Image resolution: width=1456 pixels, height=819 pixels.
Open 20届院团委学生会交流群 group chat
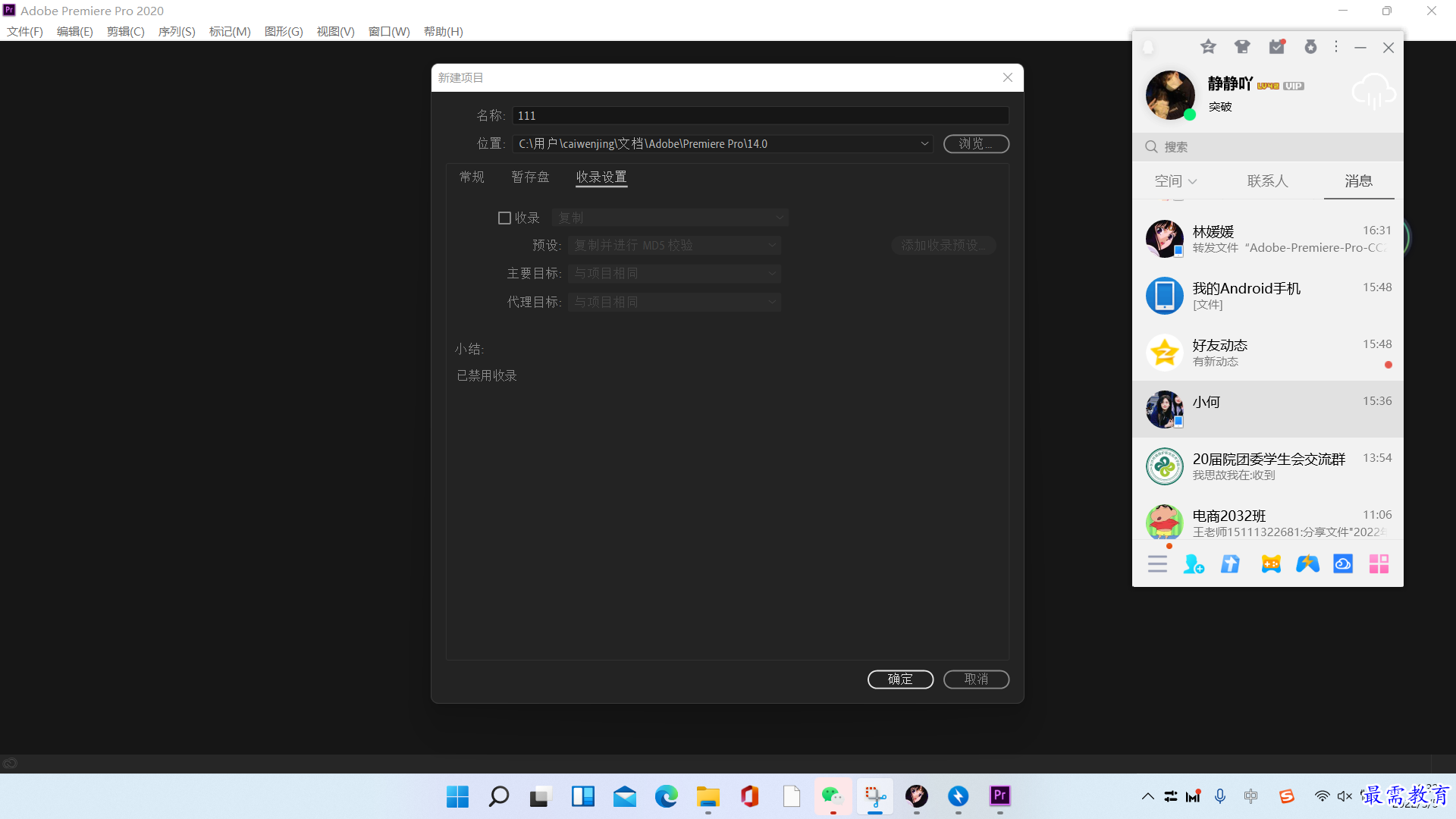coord(1267,466)
